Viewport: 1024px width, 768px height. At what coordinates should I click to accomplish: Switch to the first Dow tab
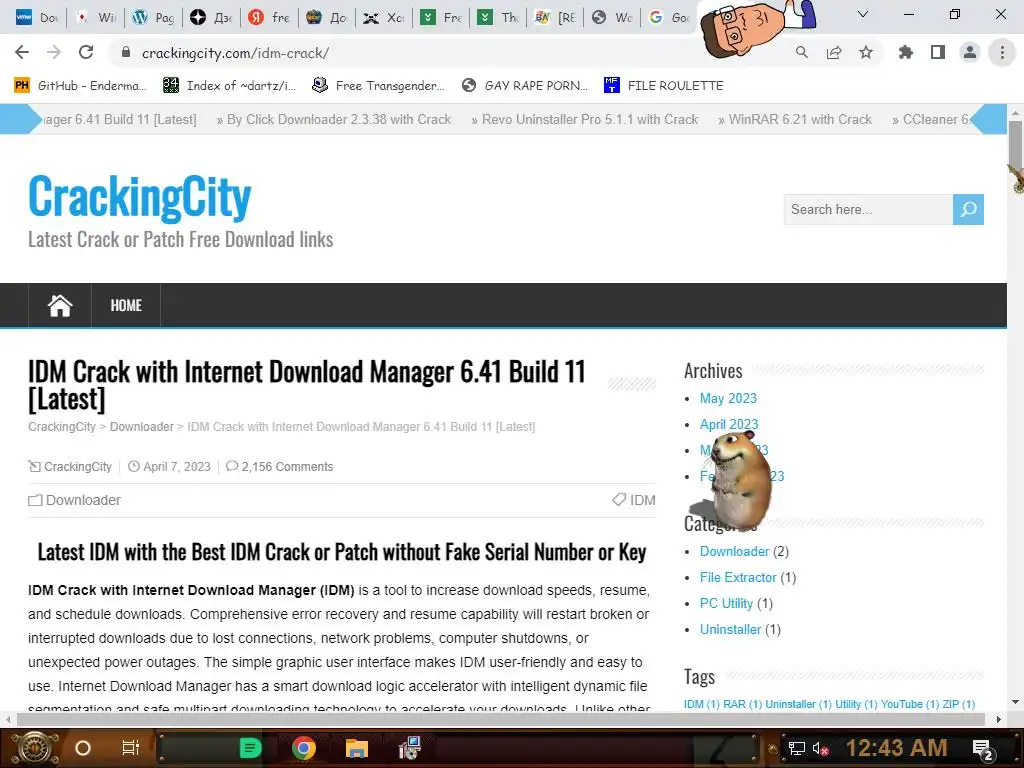(37, 18)
